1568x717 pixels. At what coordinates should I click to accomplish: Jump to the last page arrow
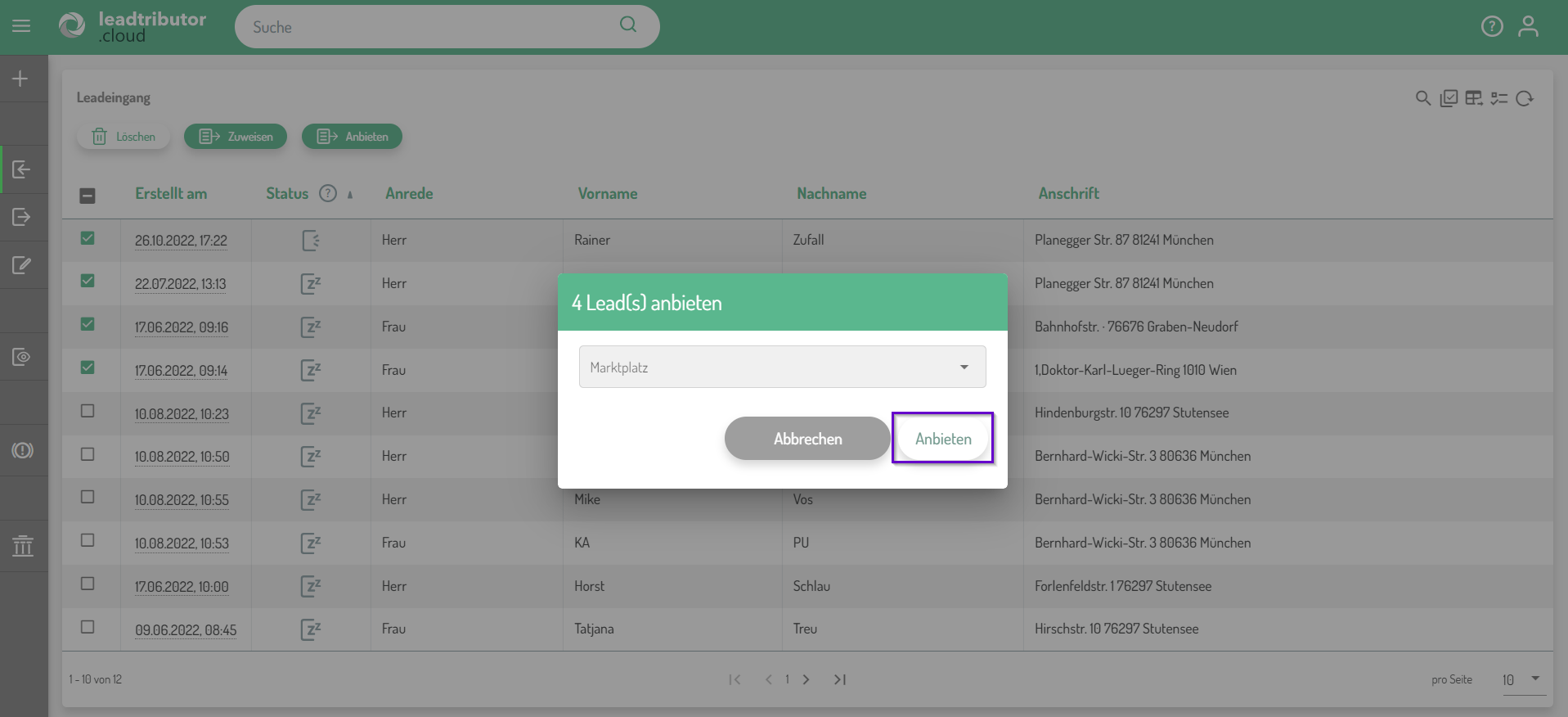click(840, 679)
